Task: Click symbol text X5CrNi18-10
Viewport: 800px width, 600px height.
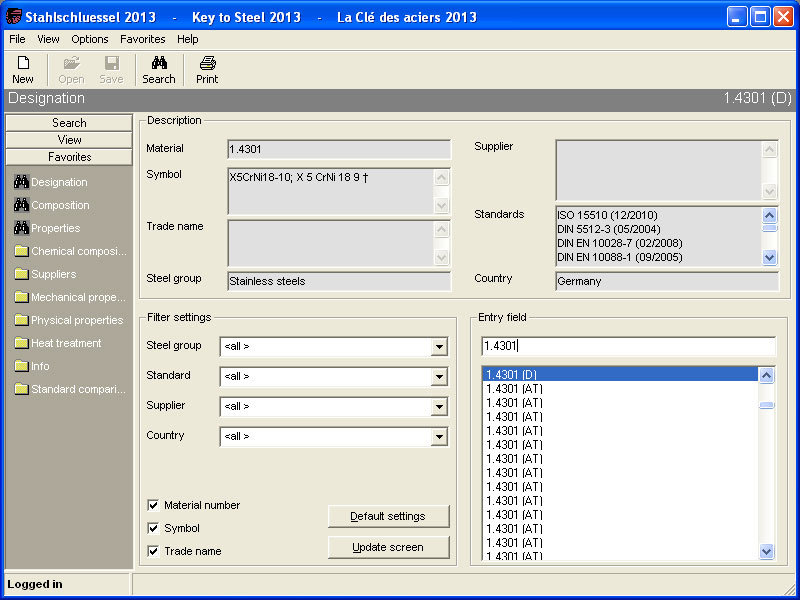Action: click(x=259, y=178)
